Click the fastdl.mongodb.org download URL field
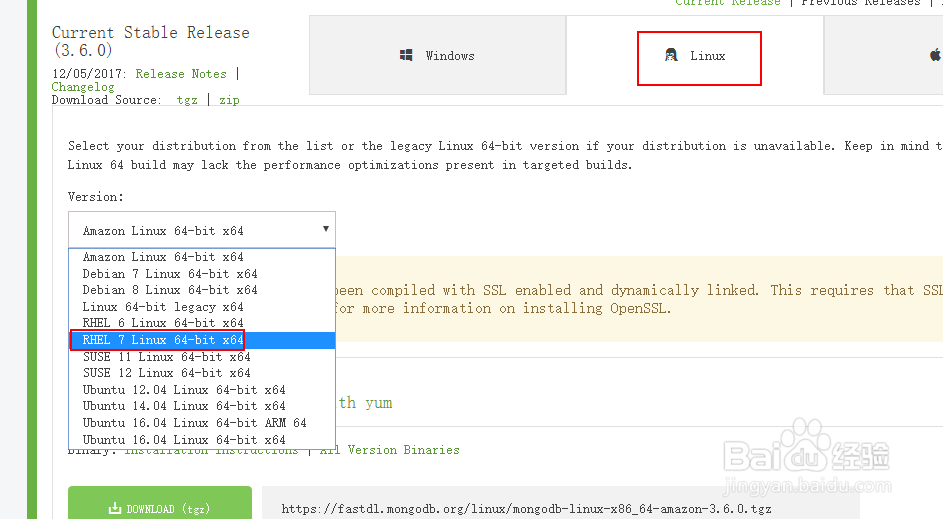The image size is (943, 519). [x=526, y=509]
